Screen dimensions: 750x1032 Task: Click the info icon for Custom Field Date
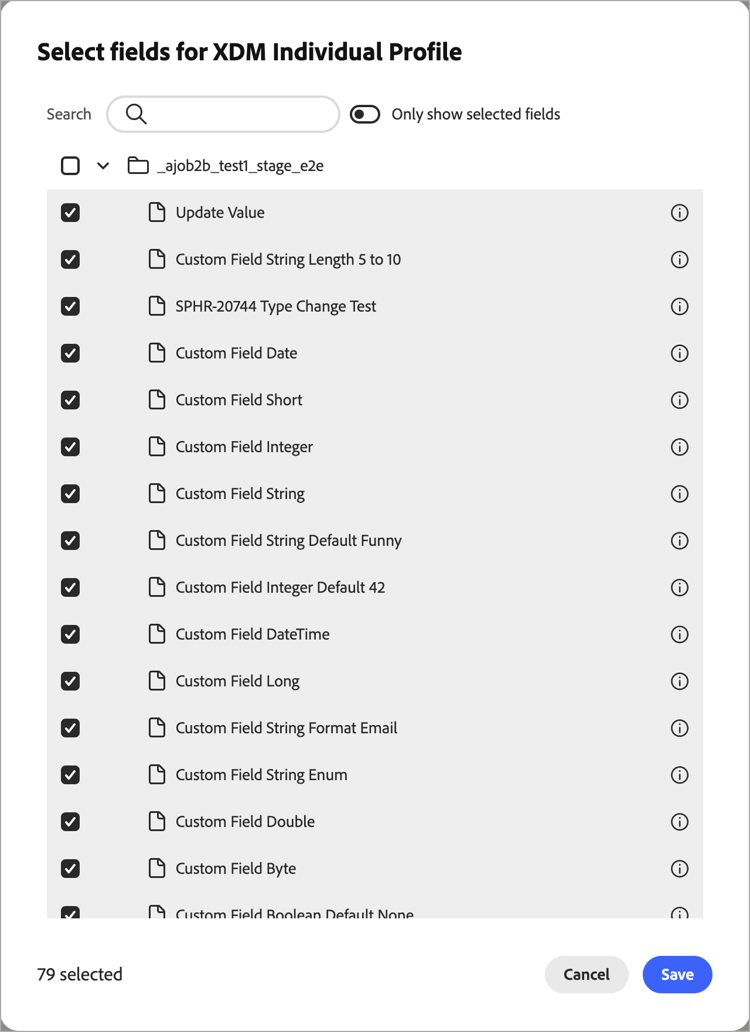point(680,353)
